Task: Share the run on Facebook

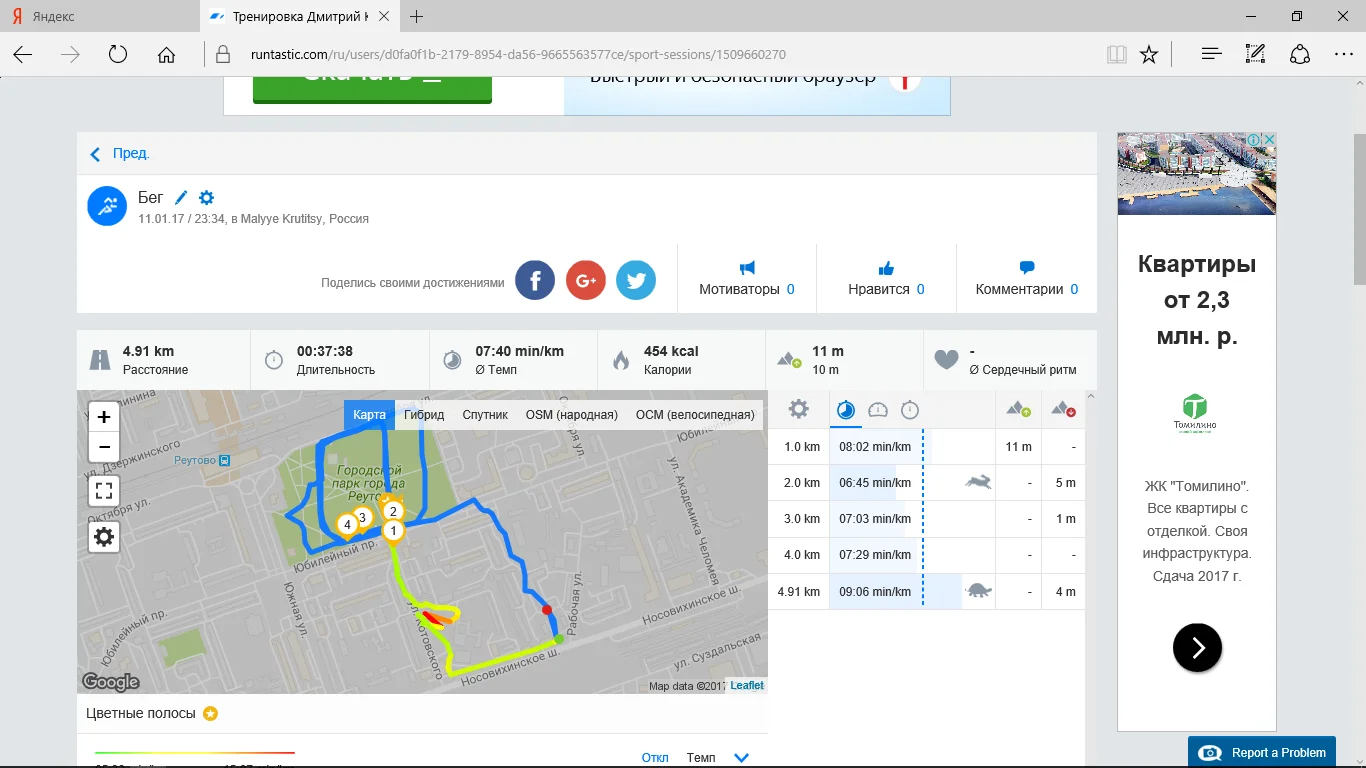Action: coord(535,280)
